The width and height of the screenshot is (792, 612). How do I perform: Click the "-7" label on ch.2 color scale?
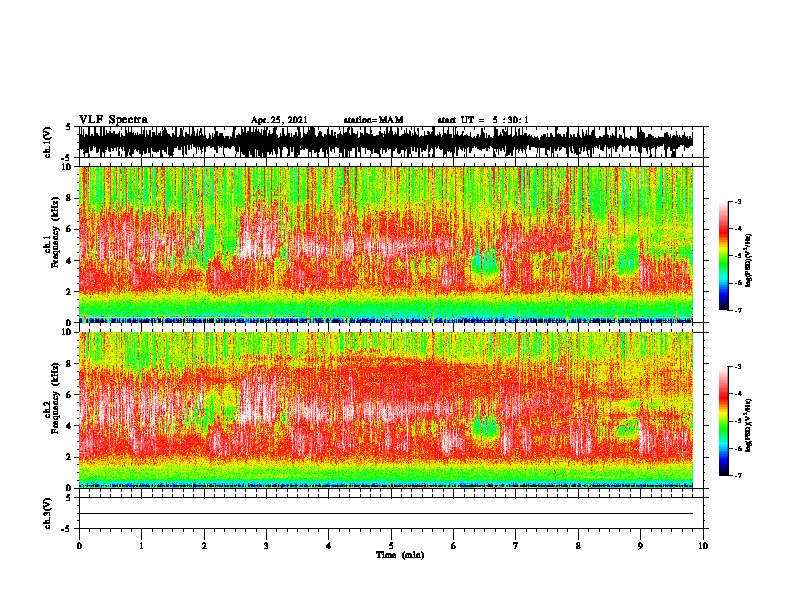[x=737, y=476]
